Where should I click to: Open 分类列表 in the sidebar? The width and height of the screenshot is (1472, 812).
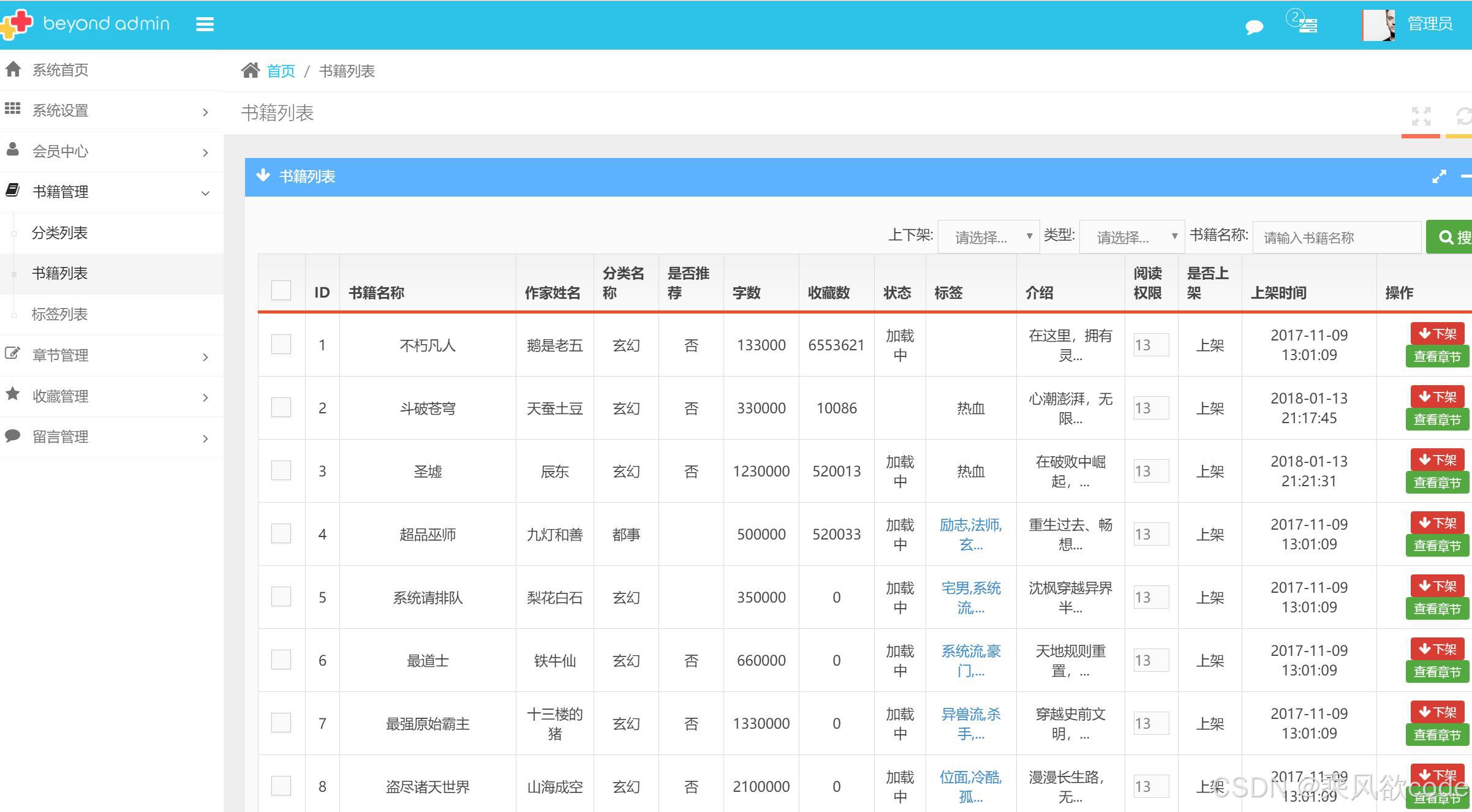click(x=59, y=233)
